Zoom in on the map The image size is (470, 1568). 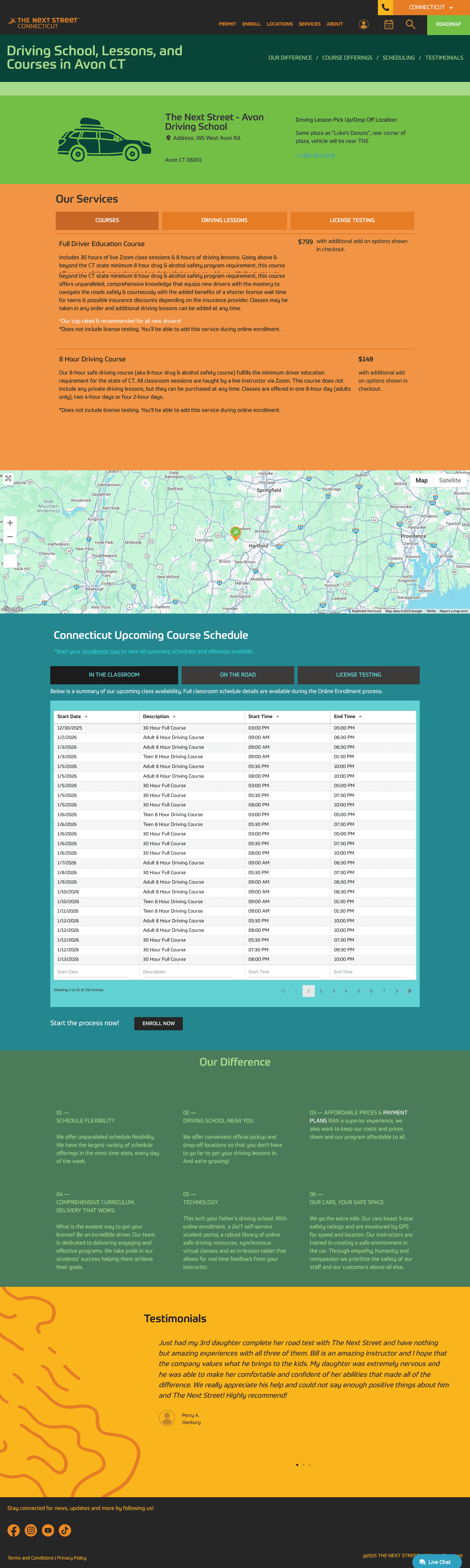click(10, 523)
